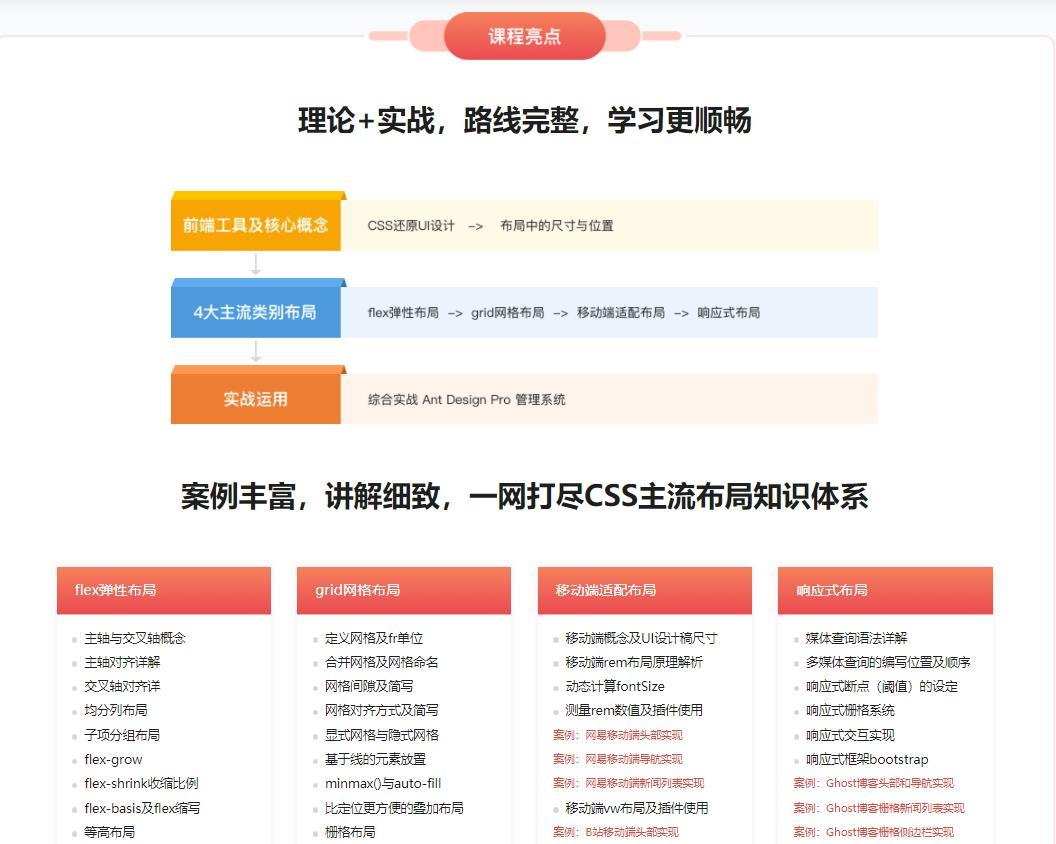The width and height of the screenshot is (1056, 844).
Task: Open the flex弹性布局 card header
Action: 164,590
